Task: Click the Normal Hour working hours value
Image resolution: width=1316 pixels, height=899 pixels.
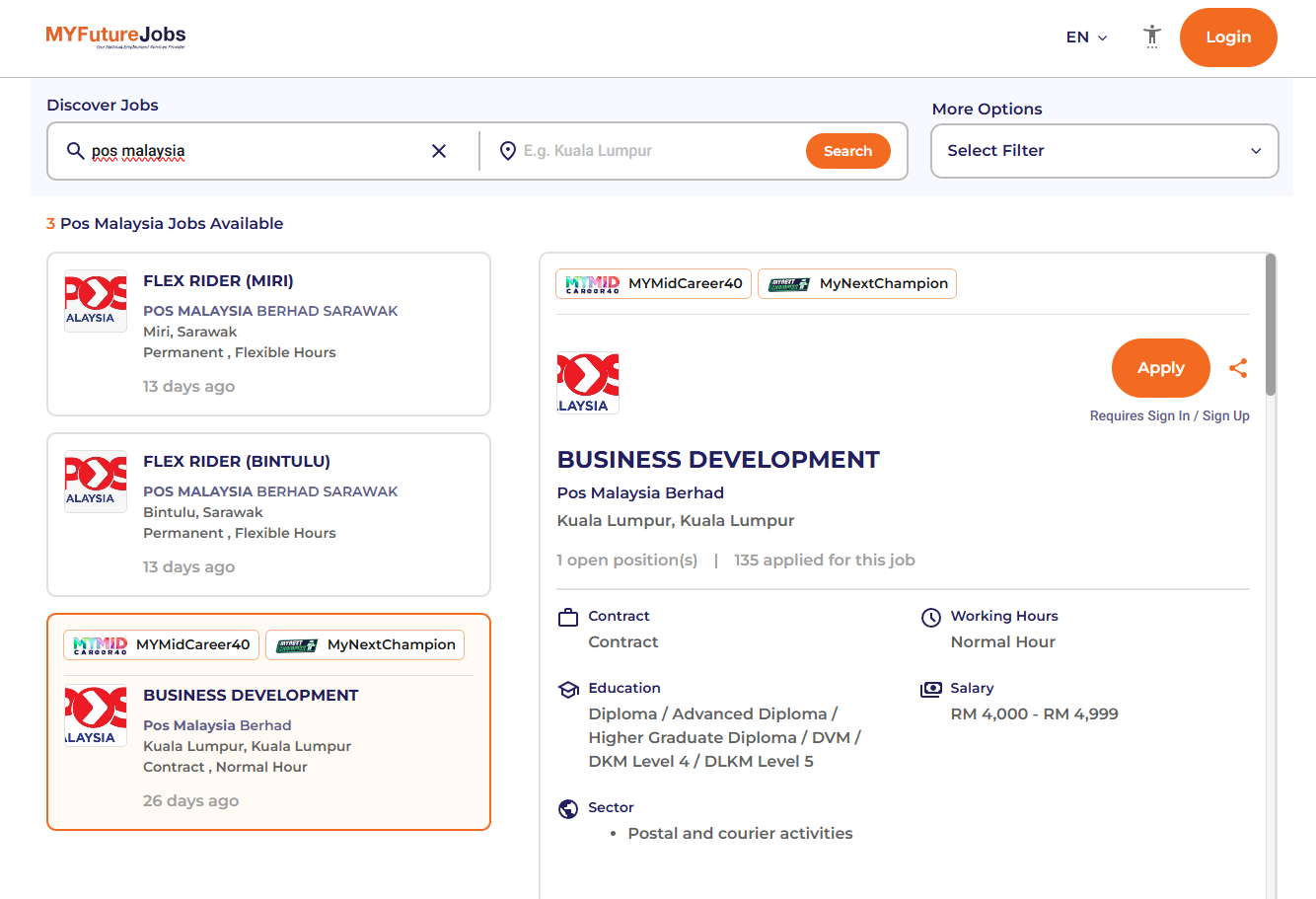Action: click(x=1003, y=641)
